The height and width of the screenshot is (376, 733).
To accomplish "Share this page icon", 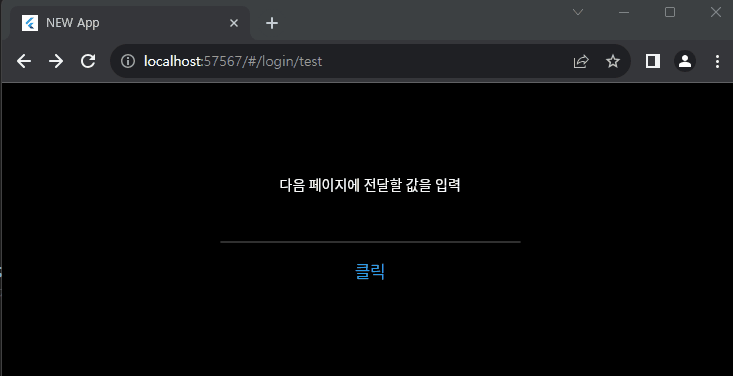I will (x=581, y=61).
